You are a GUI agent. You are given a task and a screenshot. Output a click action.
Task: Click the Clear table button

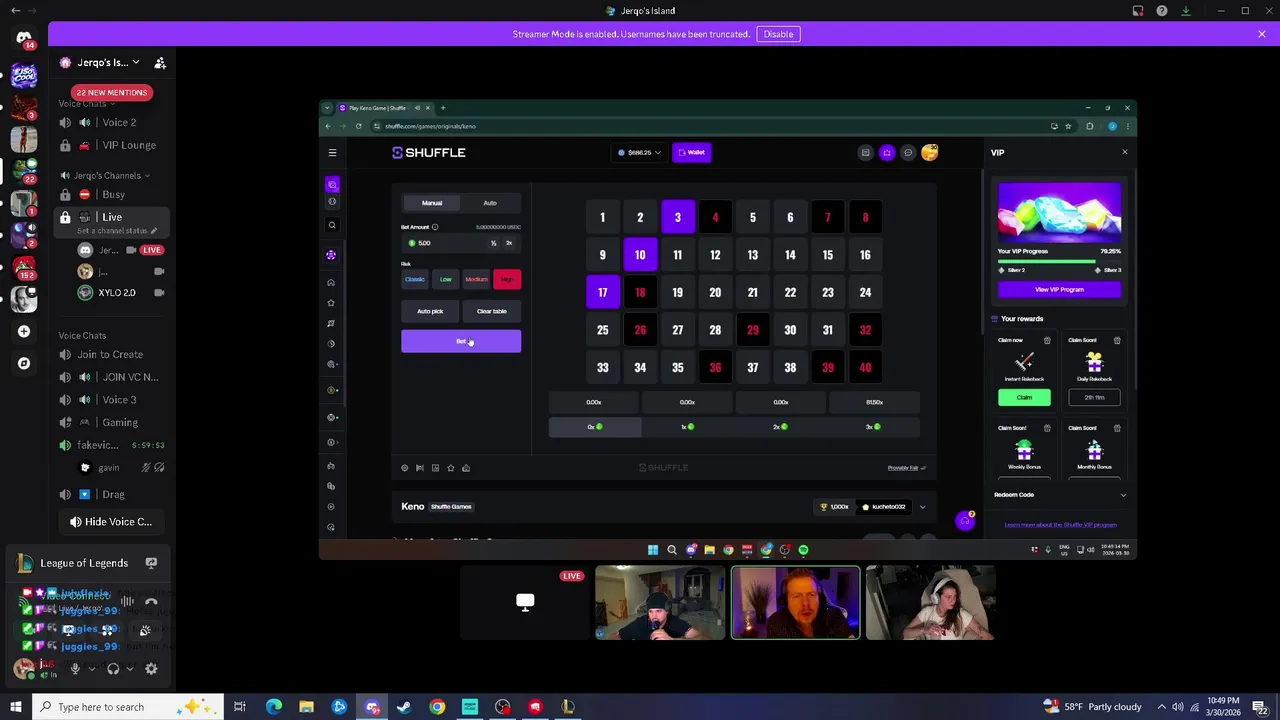coord(491,311)
